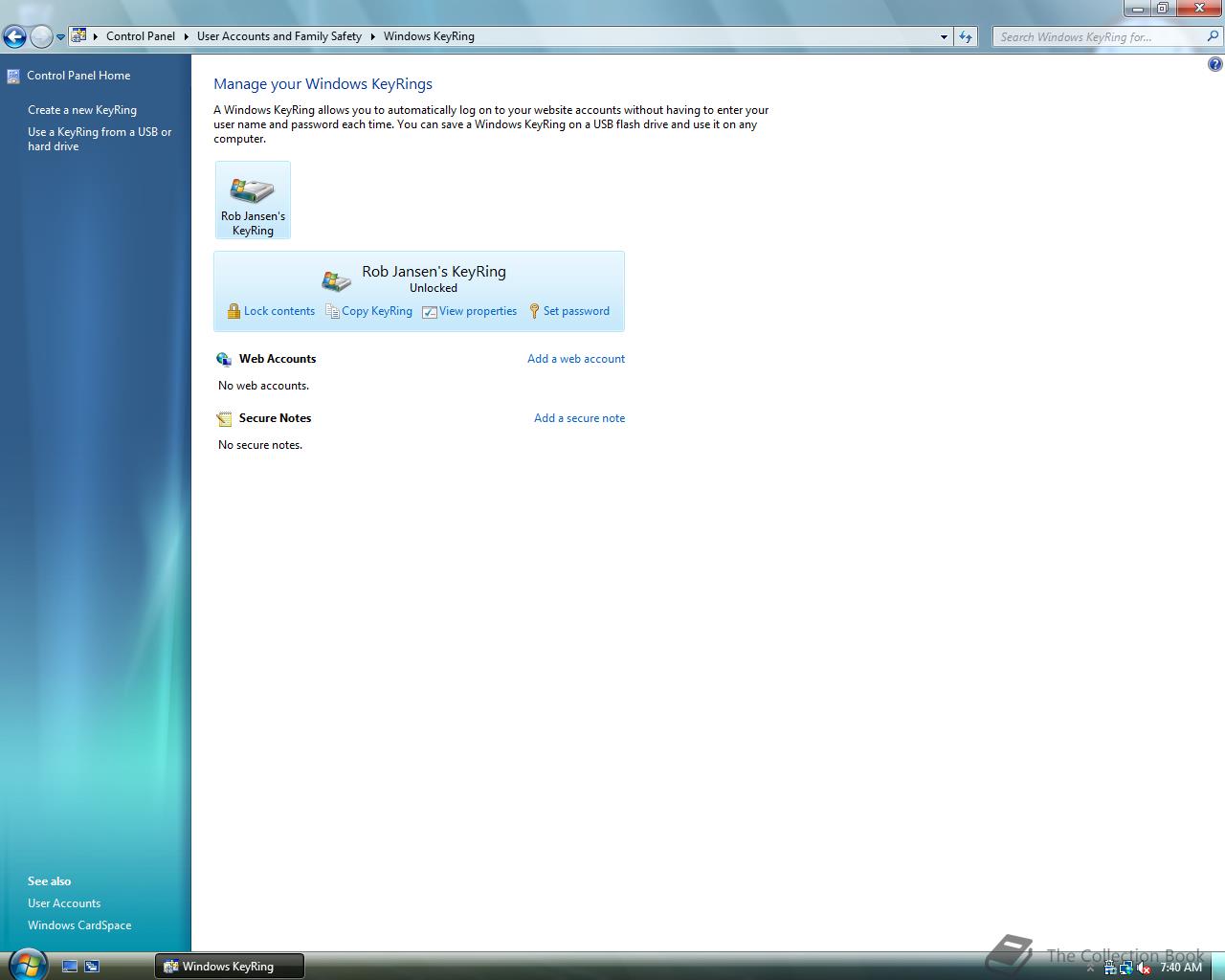This screenshot has width=1225, height=980.
Task: Add a secure note
Action: 579,418
